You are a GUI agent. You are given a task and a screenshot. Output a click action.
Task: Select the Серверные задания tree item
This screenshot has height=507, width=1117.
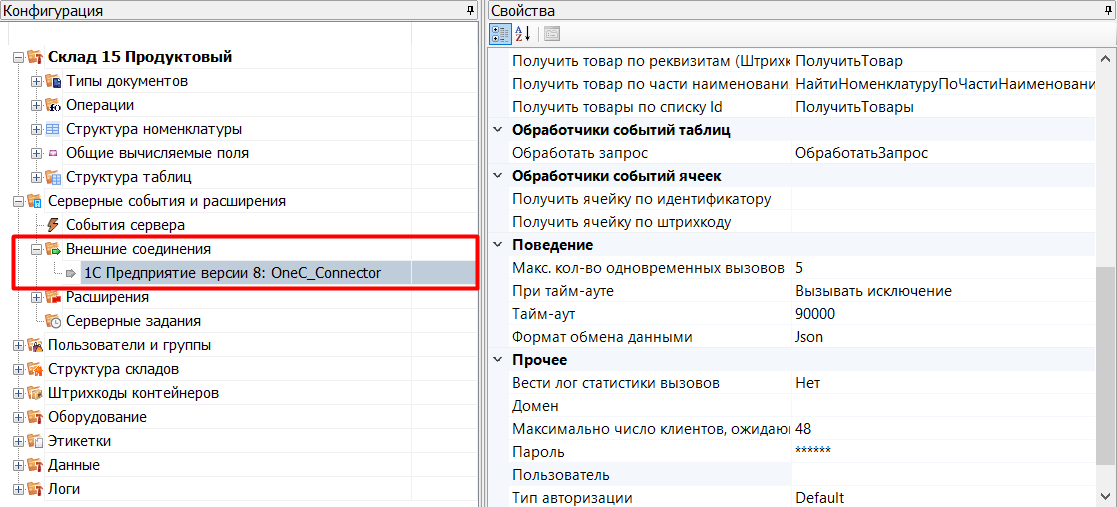pyautogui.click(x=133, y=321)
